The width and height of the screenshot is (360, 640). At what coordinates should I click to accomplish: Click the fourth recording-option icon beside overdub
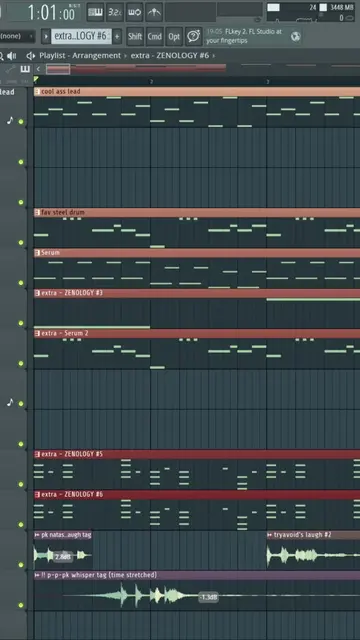pos(154,13)
